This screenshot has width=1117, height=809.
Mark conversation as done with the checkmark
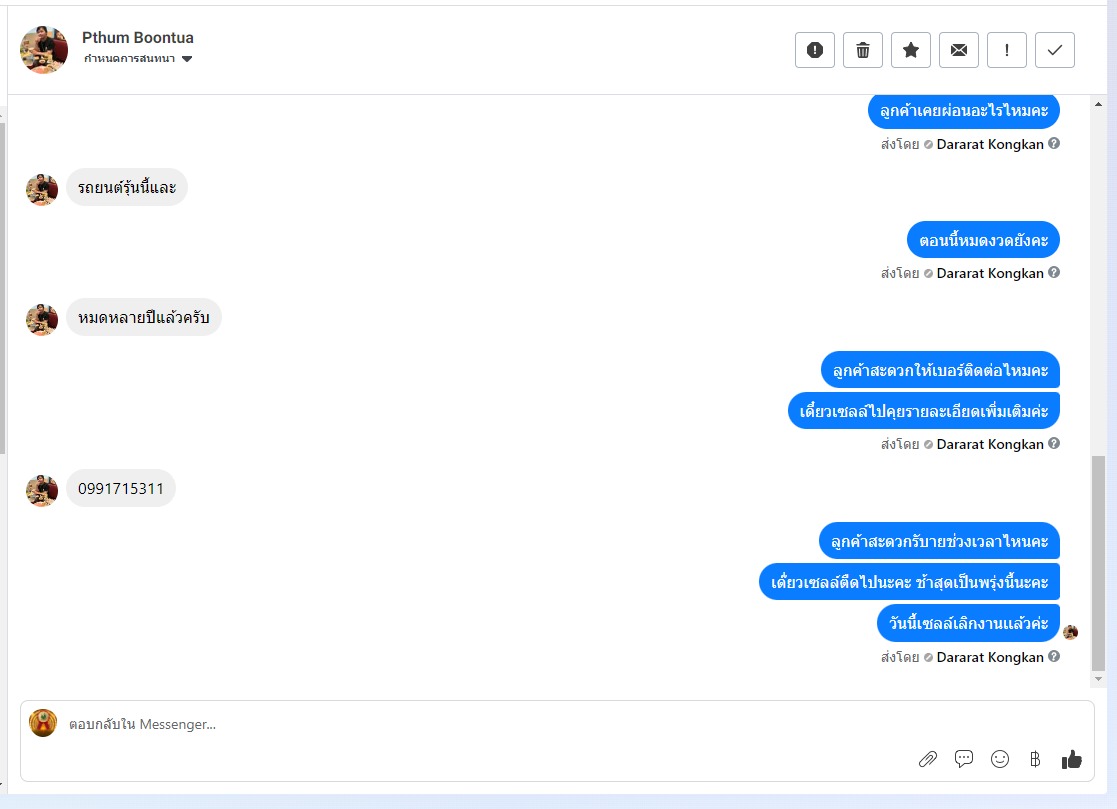1055,50
